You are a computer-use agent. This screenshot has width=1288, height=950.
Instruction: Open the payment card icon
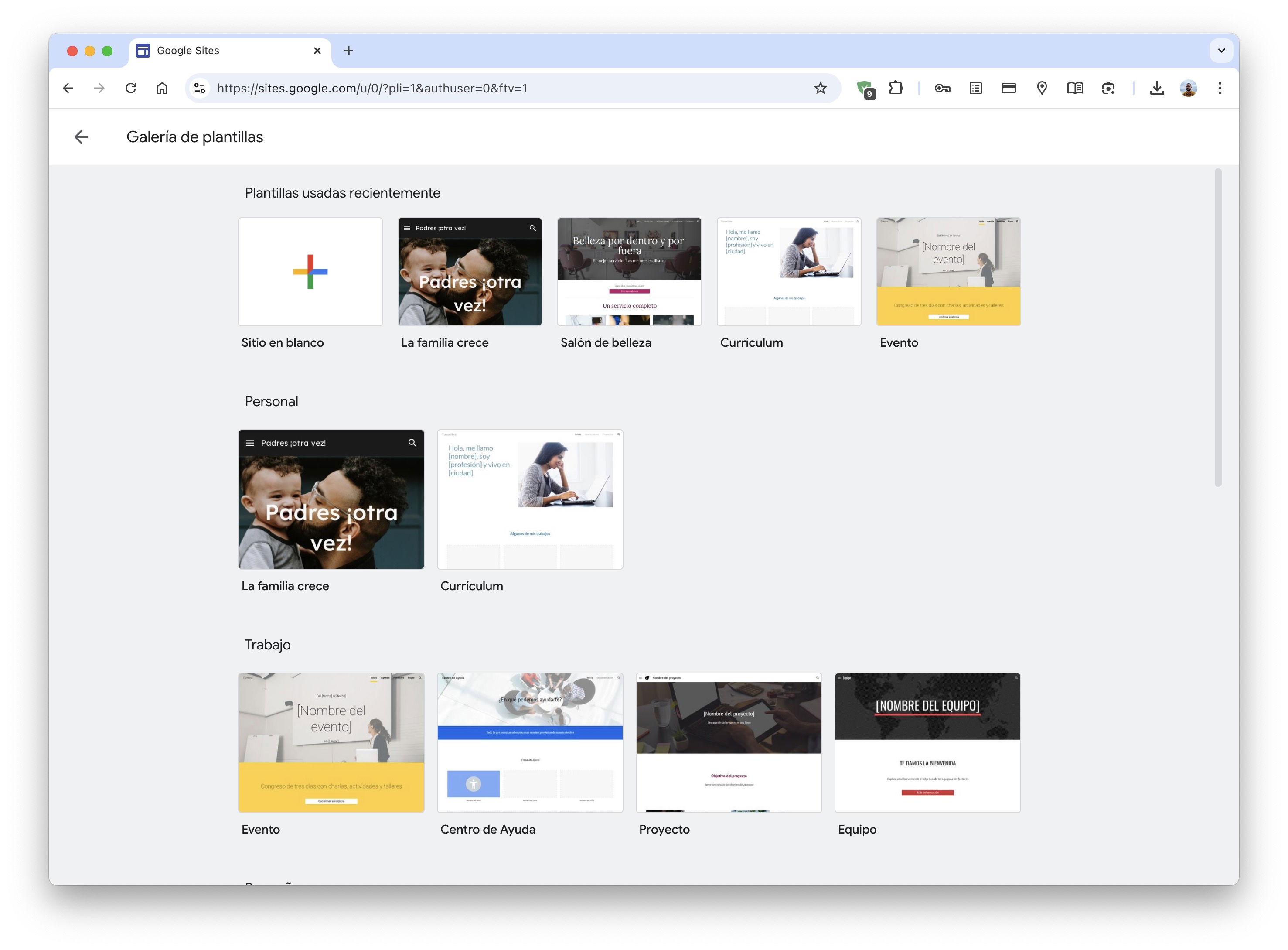coord(1009,88)
